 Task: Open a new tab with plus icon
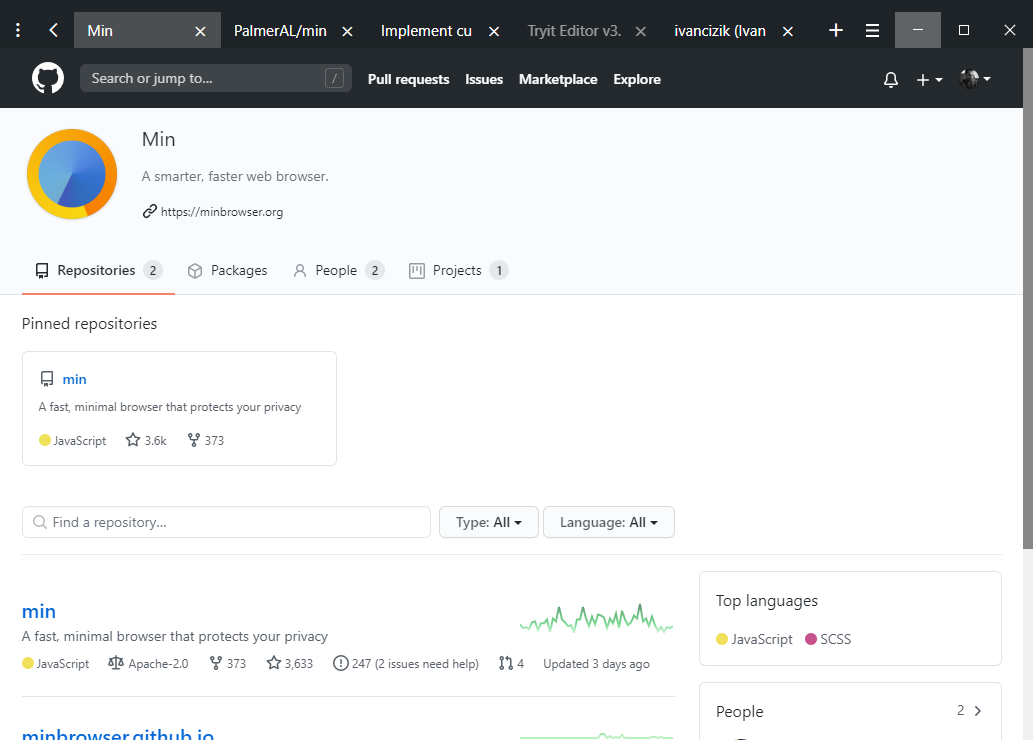[x=835, y=30]
